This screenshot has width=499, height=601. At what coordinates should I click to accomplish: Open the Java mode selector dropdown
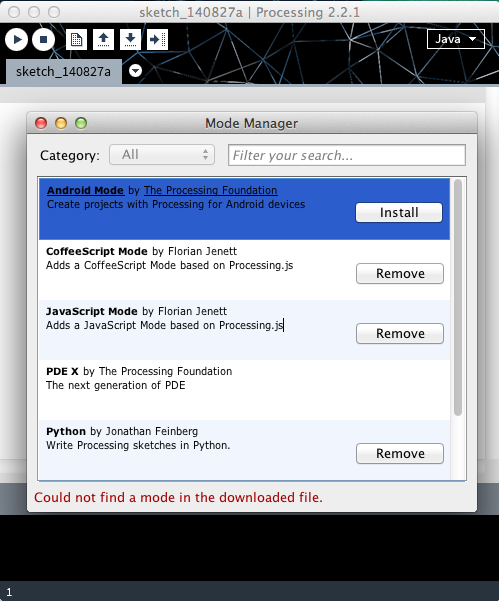coord(456,39)
